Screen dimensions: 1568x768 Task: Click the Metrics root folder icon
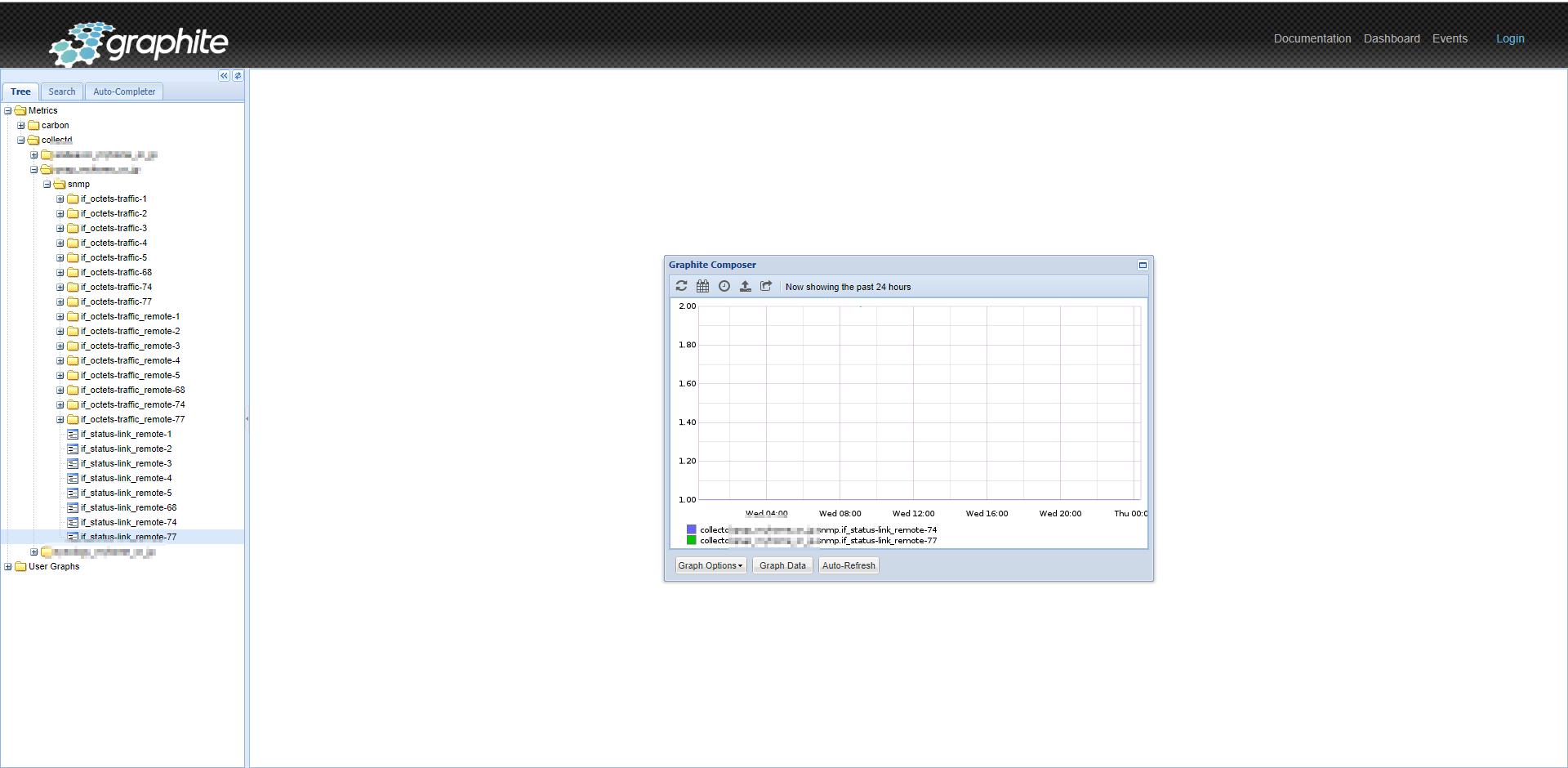(20, 110)
